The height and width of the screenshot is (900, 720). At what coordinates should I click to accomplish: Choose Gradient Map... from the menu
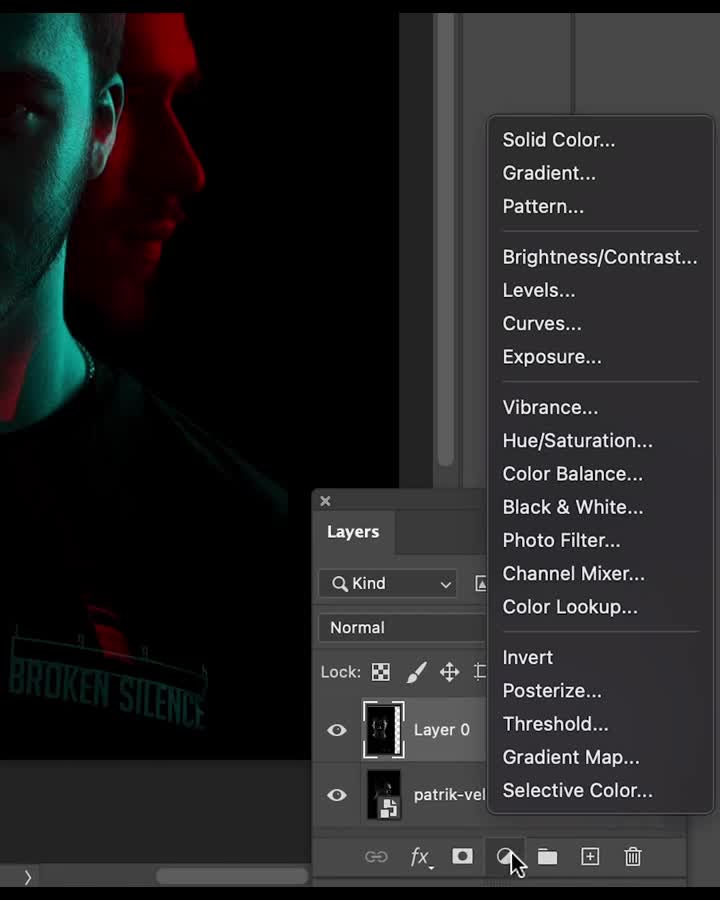[571, 757]
